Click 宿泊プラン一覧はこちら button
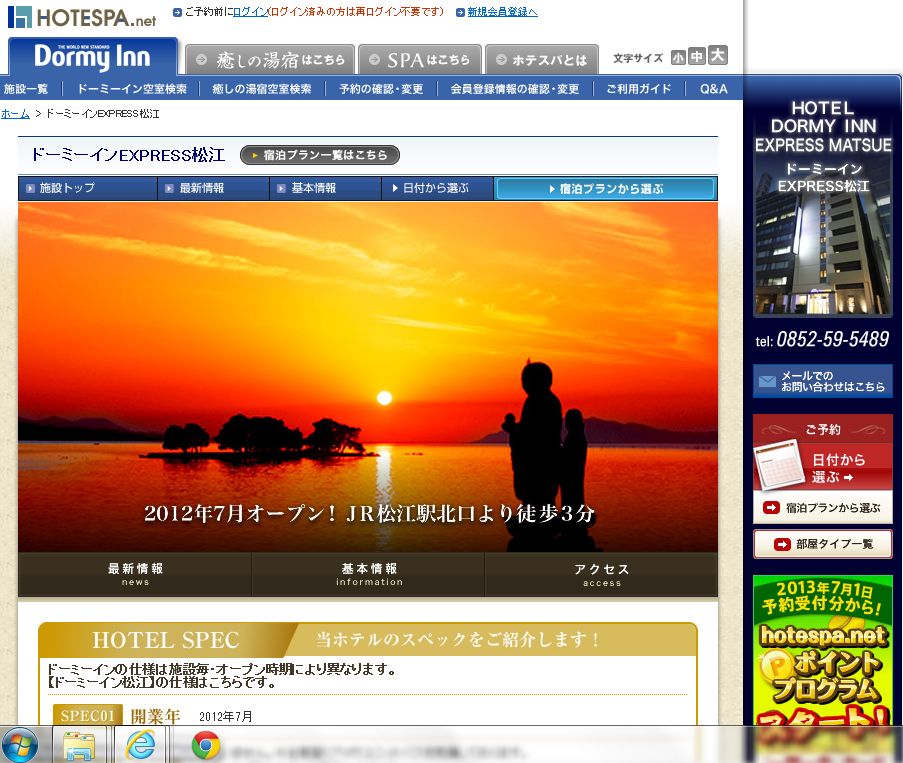The image size is (903, 763). (x=320, y=155)
